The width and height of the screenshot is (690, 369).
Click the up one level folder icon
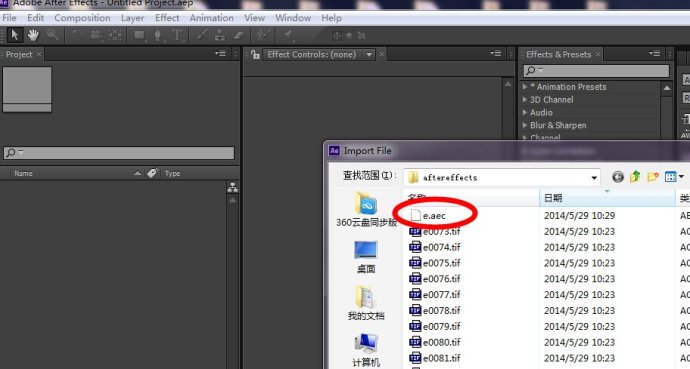point(635,177)
